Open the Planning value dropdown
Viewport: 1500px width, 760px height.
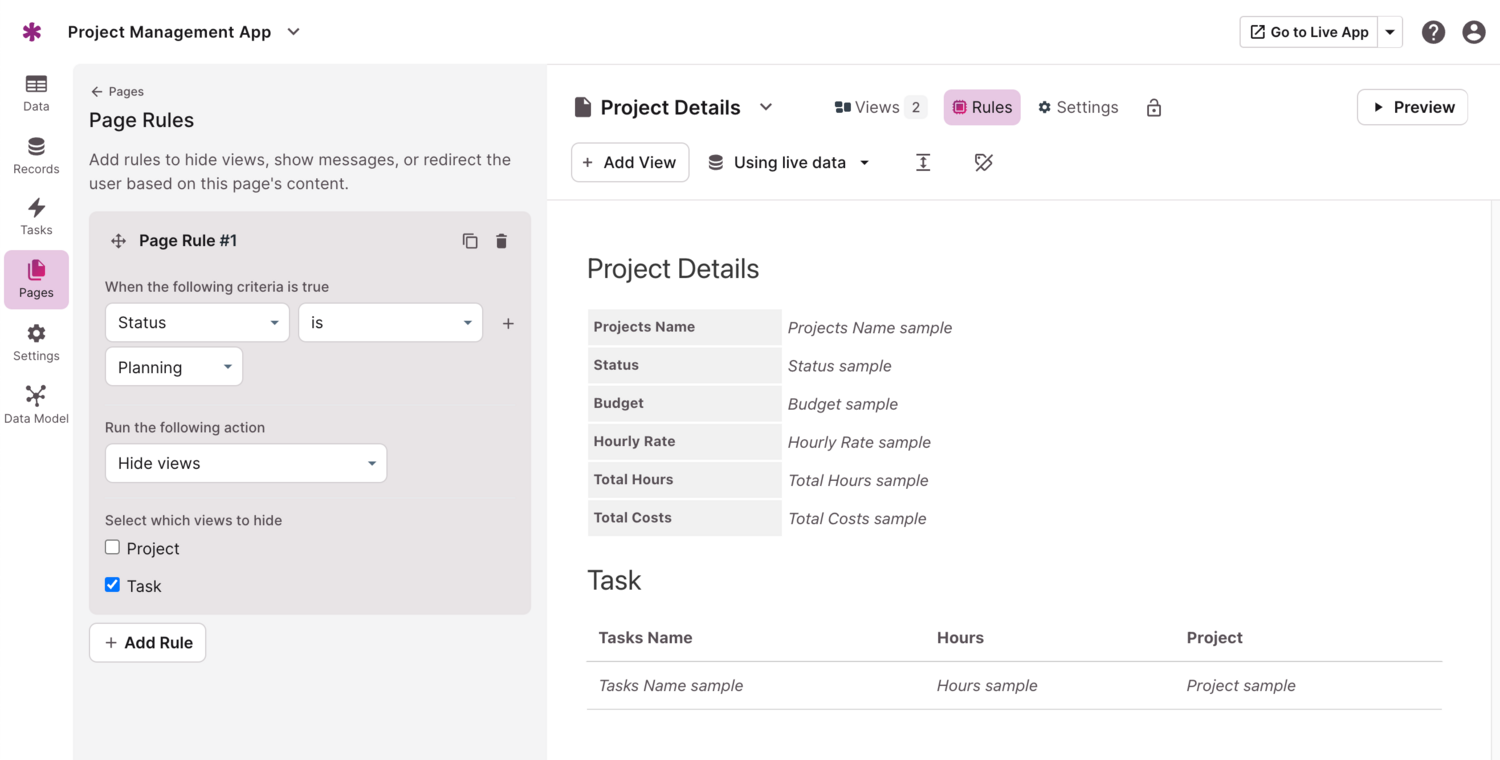click(x=174, y=367)
